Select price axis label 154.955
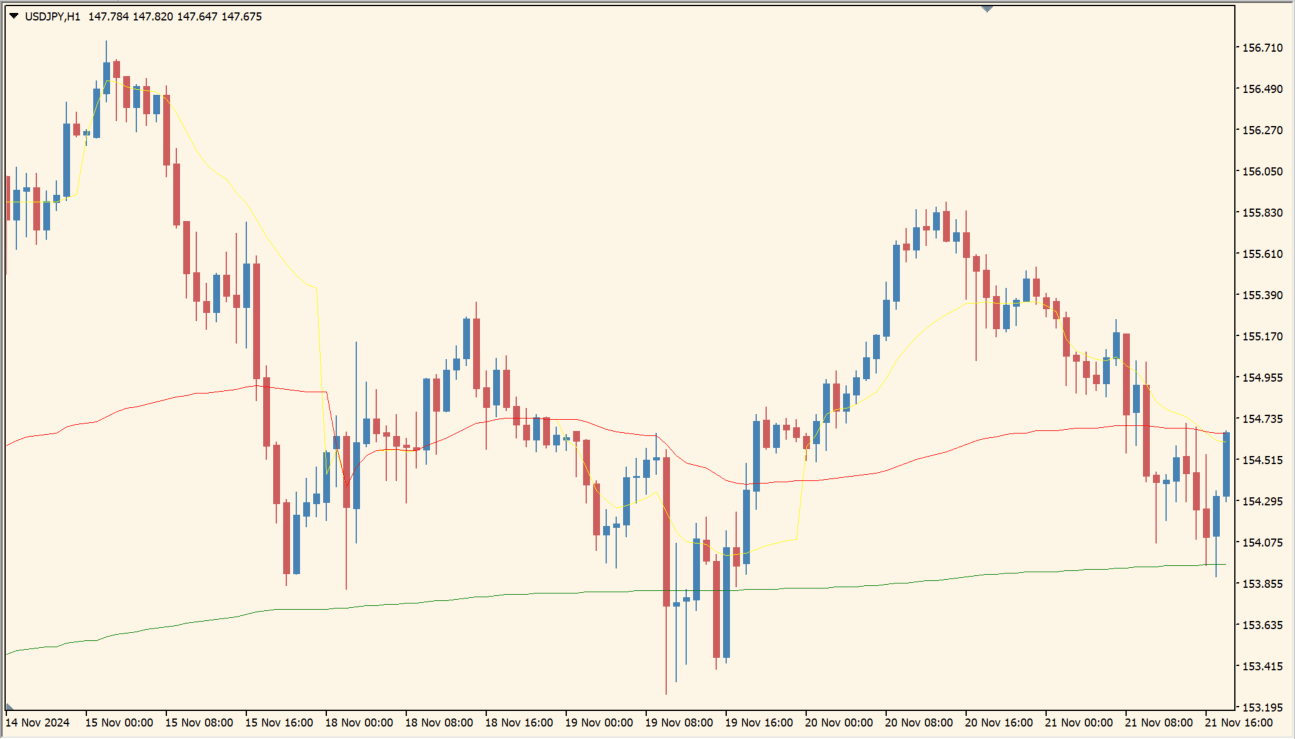This screenshot has width=1295, height=739. pos(1262,378)
